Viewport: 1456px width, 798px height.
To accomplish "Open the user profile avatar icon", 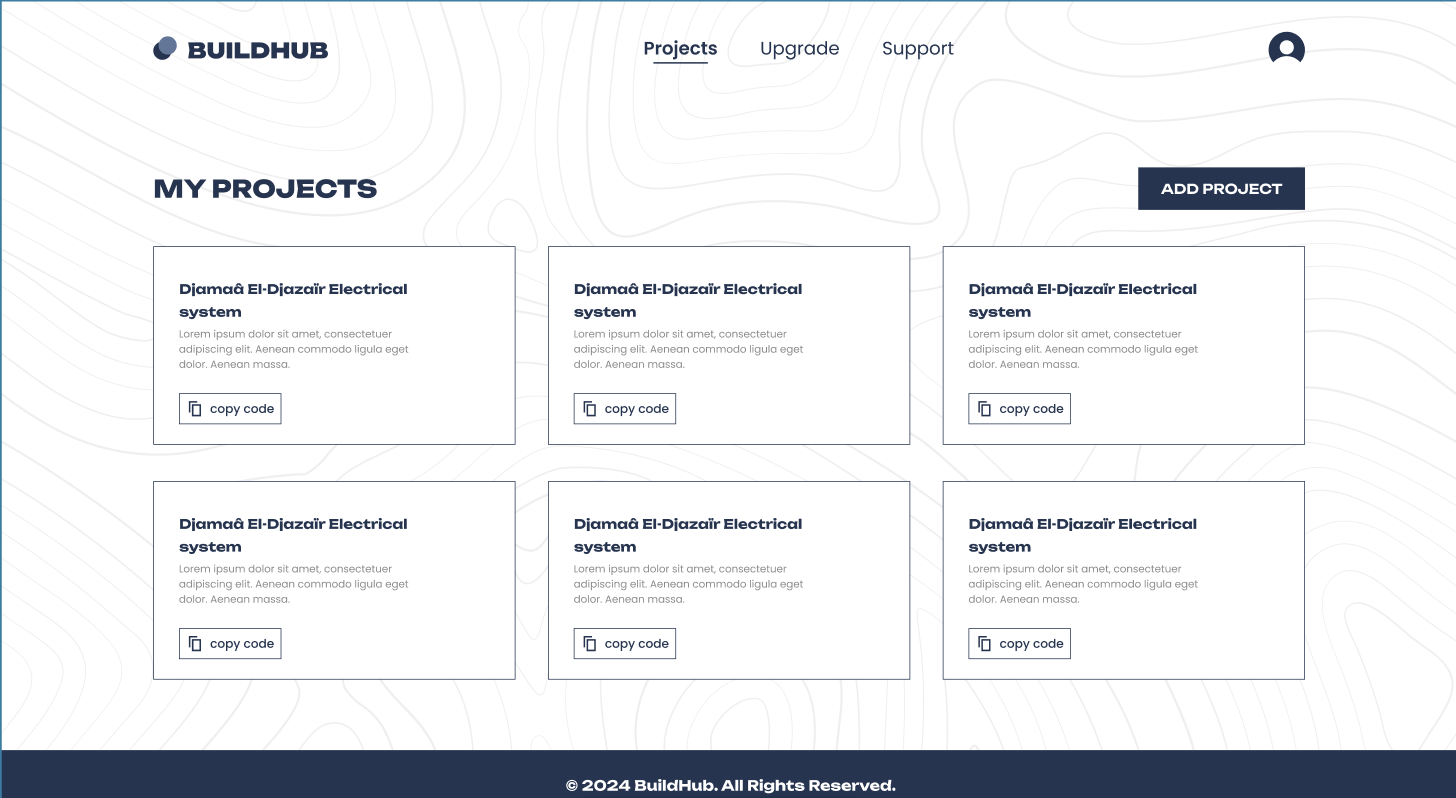I will pyautogui.click(x=1286, y=49).
